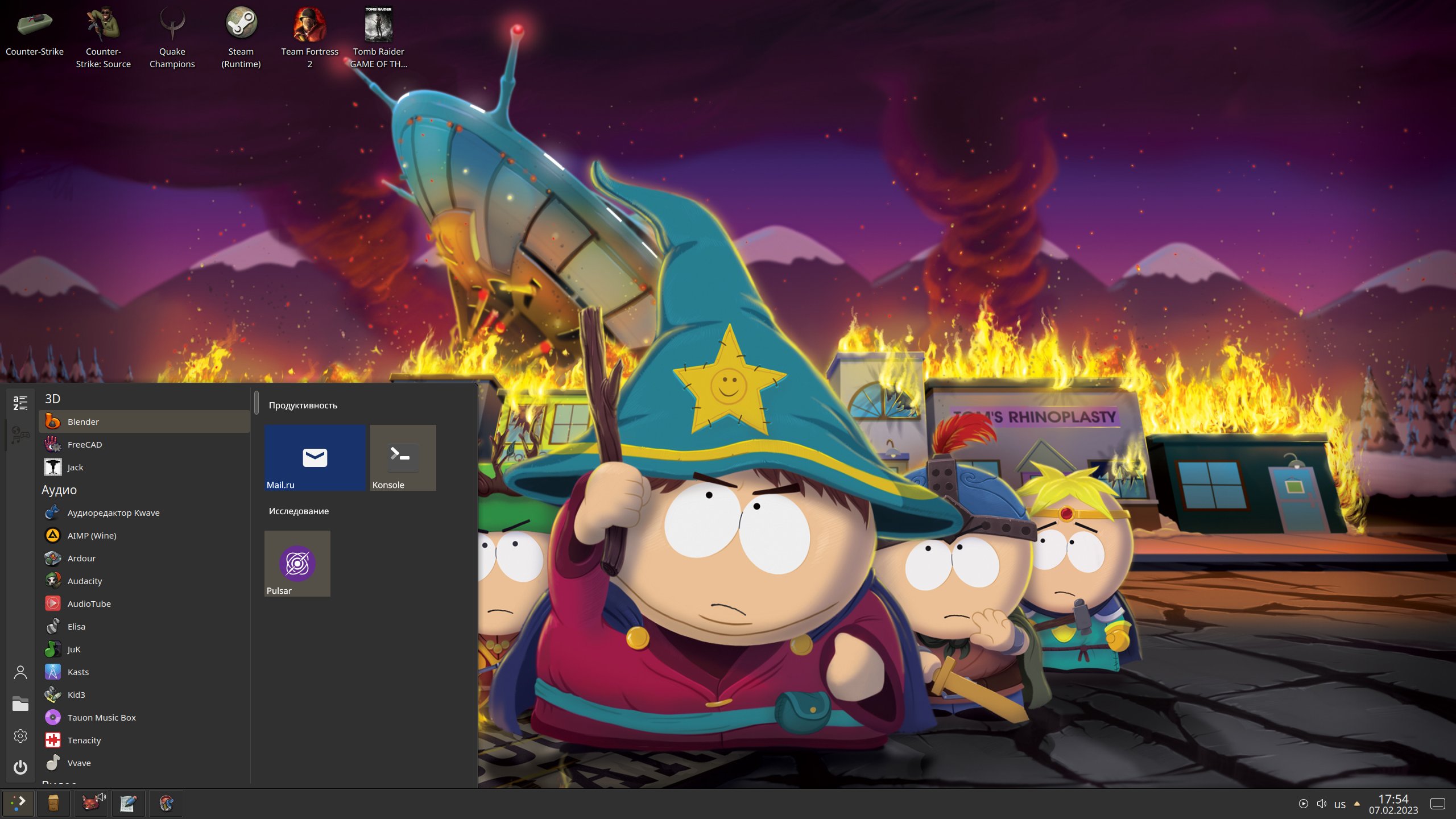Click the 3D category header
The image size is (1456, 819).
point(52,399)
